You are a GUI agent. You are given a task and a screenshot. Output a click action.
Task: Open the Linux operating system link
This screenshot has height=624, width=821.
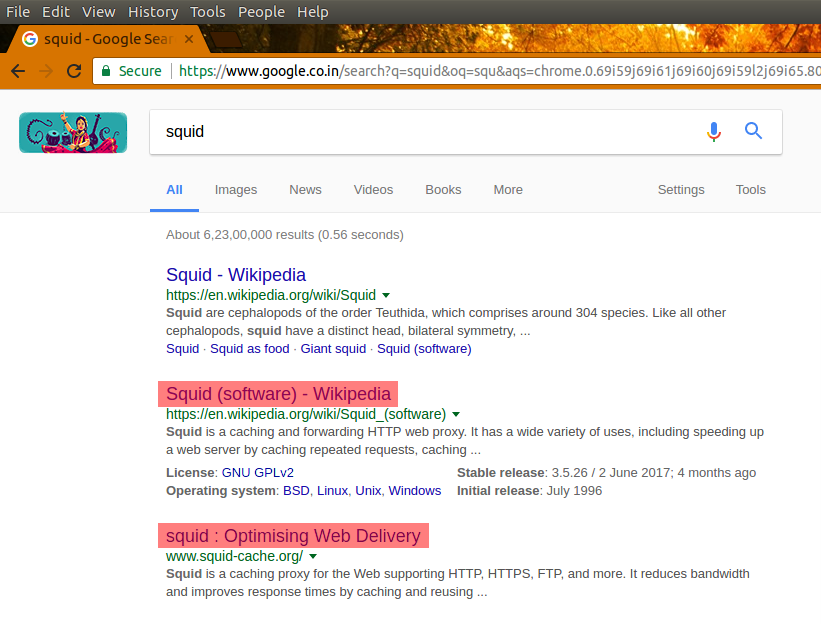click(332, 491)
